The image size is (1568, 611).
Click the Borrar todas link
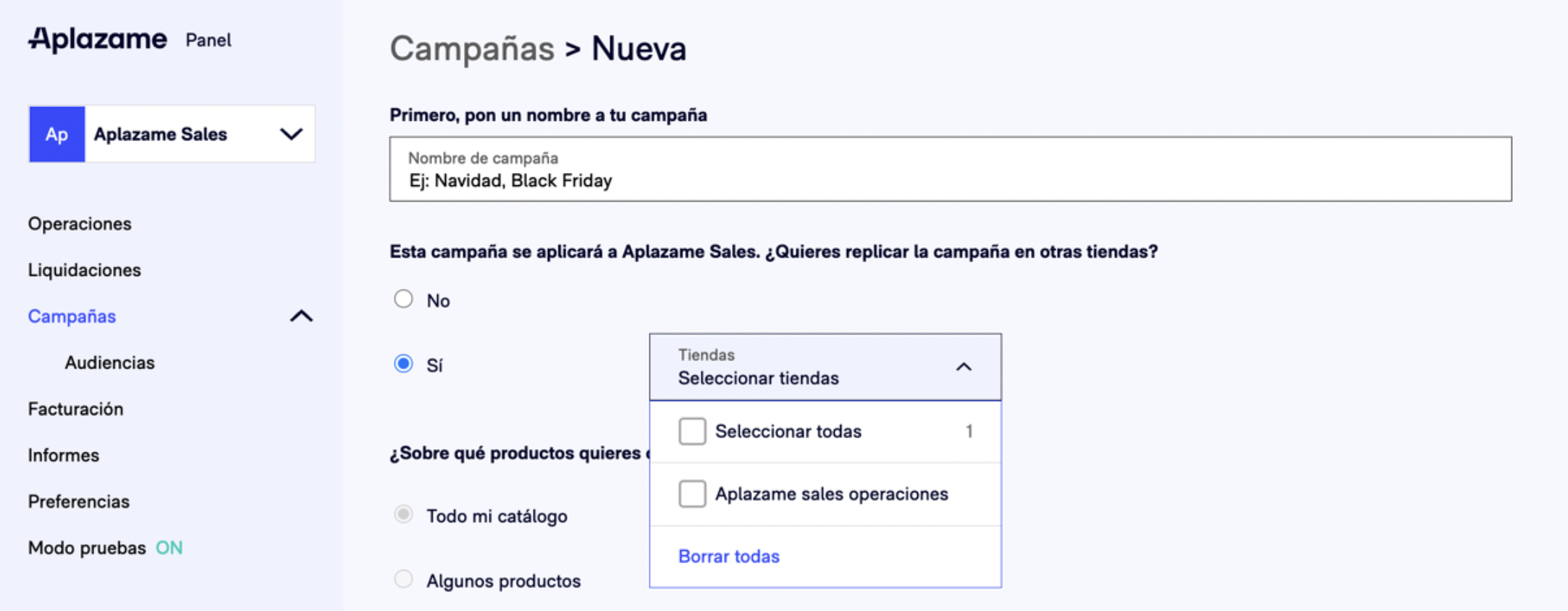pyautogui.click(x=728, y=557)
